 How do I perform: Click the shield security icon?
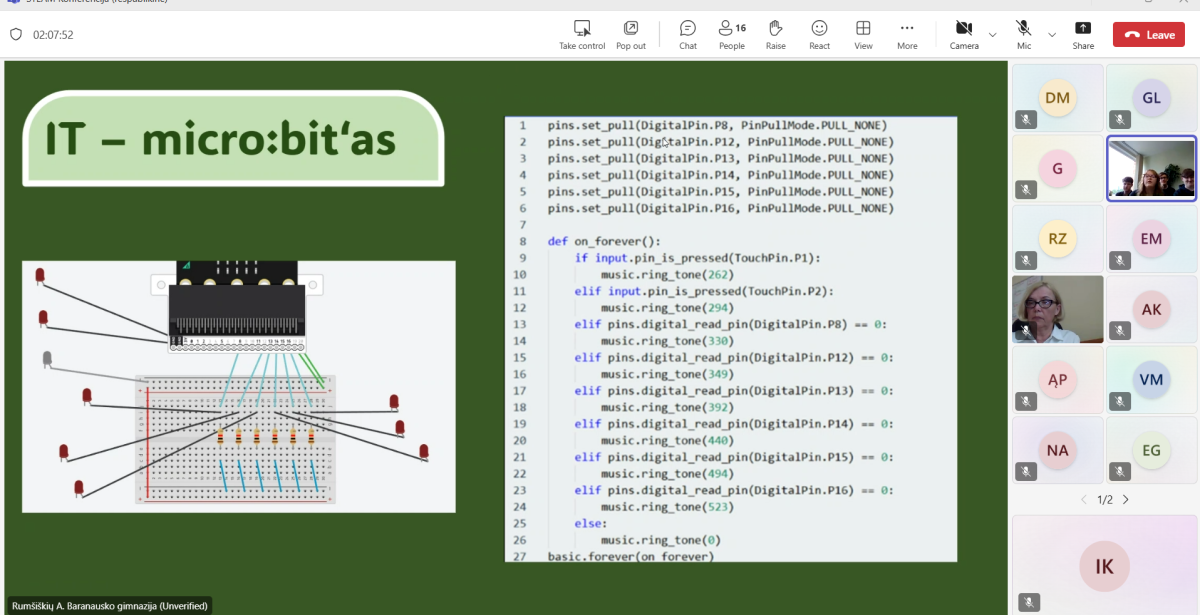pyautogui.click(x=16, y=35)
